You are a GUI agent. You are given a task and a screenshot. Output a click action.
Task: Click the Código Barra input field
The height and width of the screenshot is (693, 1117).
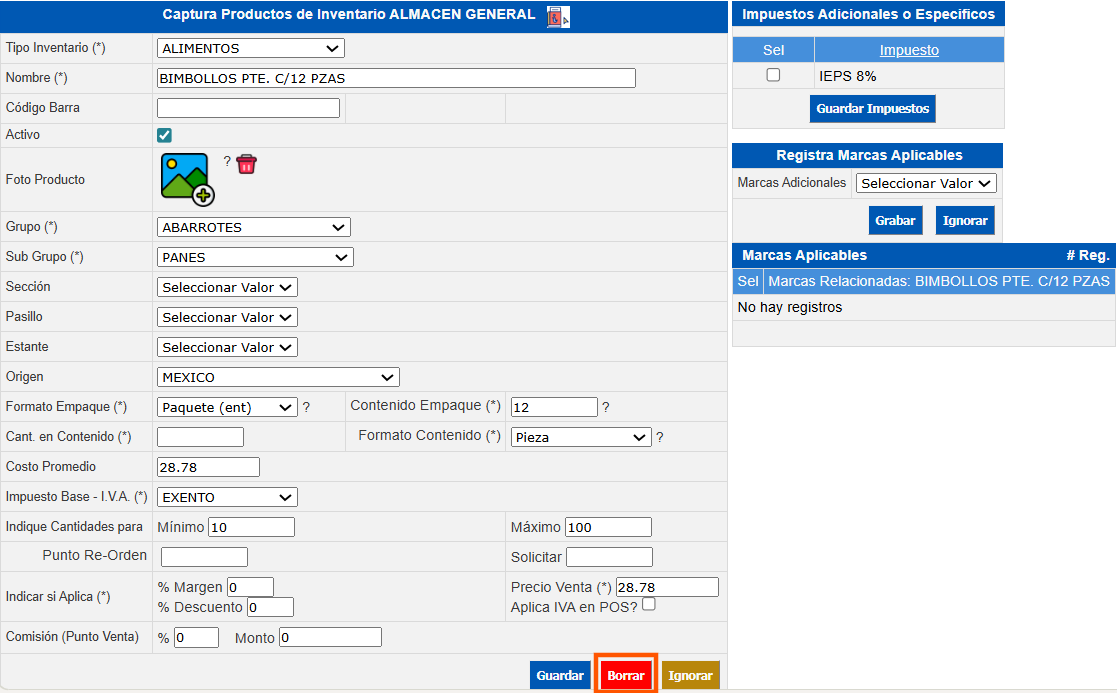(248, 108)
